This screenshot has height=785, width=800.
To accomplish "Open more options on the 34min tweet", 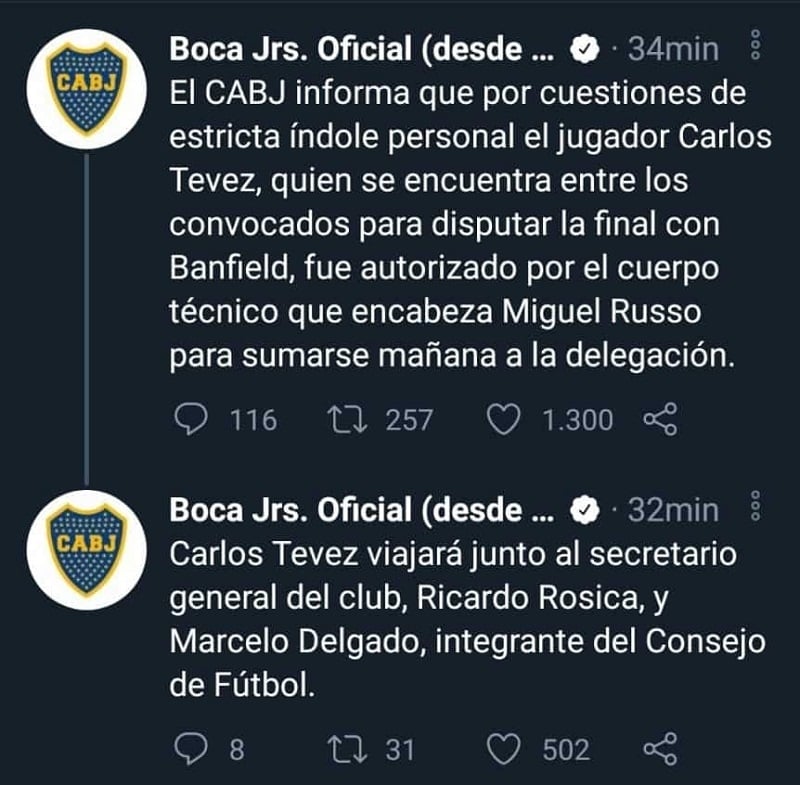I will tap(756, 47).
